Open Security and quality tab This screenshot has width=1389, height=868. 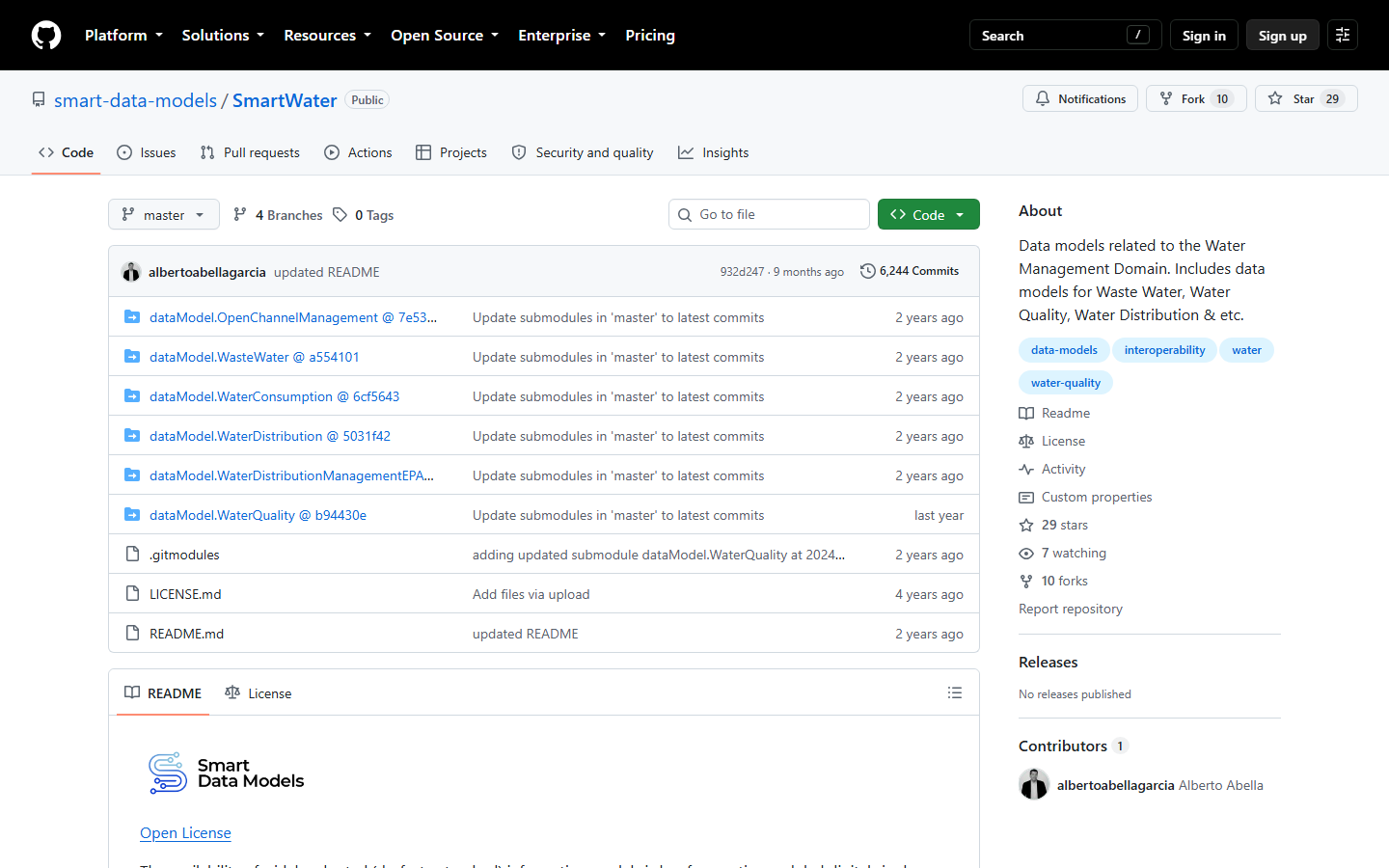tap(583, 152)
